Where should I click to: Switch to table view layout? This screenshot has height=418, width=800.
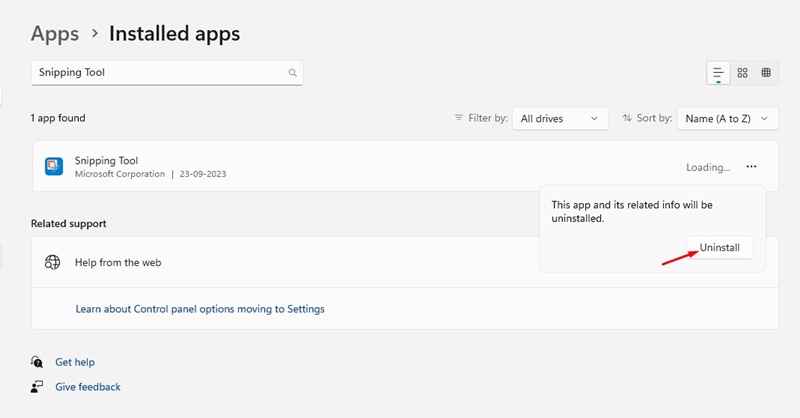click(766, 73)
